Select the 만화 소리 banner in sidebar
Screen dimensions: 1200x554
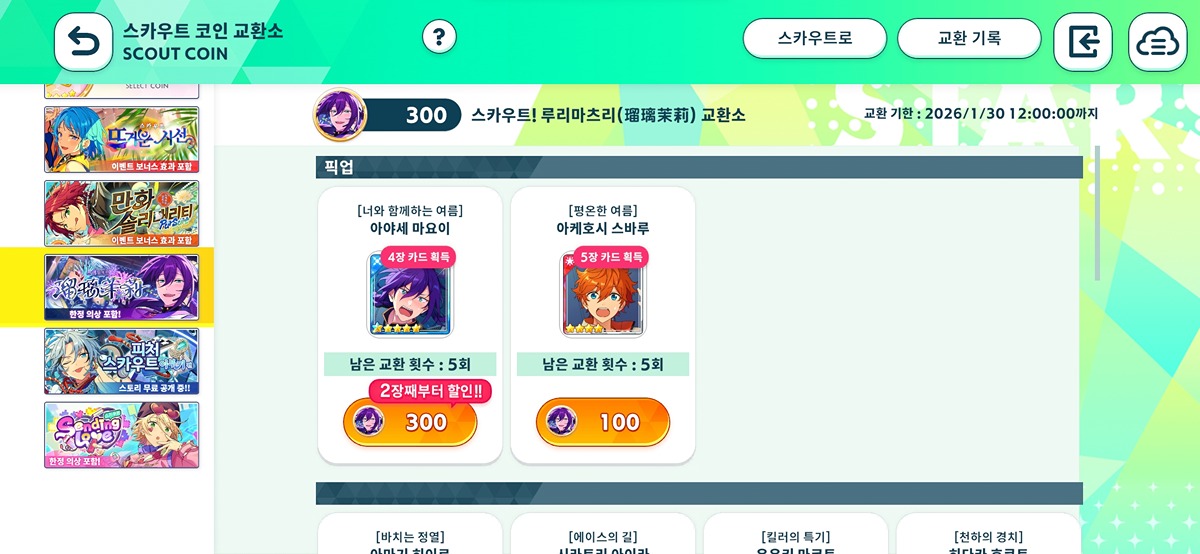[x=122, y=214]
